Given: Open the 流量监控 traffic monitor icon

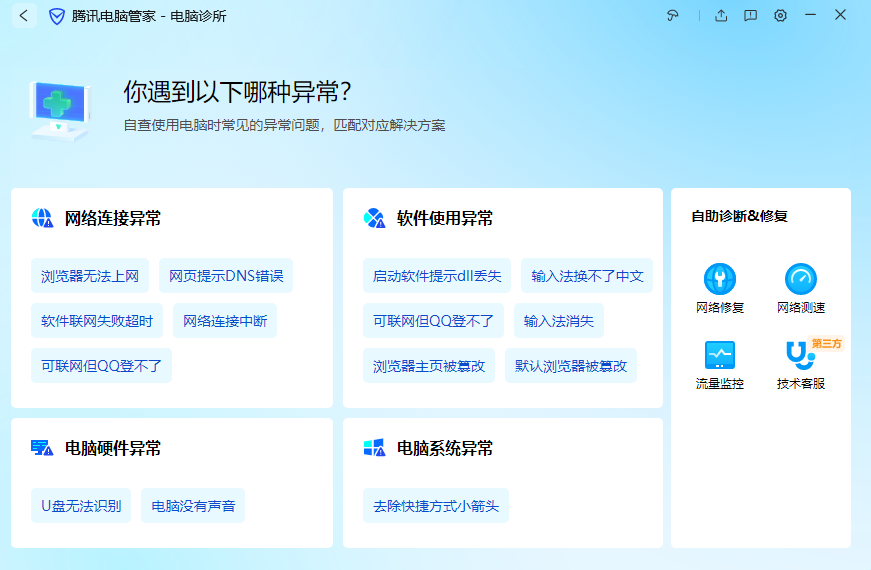Looking at the screenshot, I should click(x=719, y=364).
